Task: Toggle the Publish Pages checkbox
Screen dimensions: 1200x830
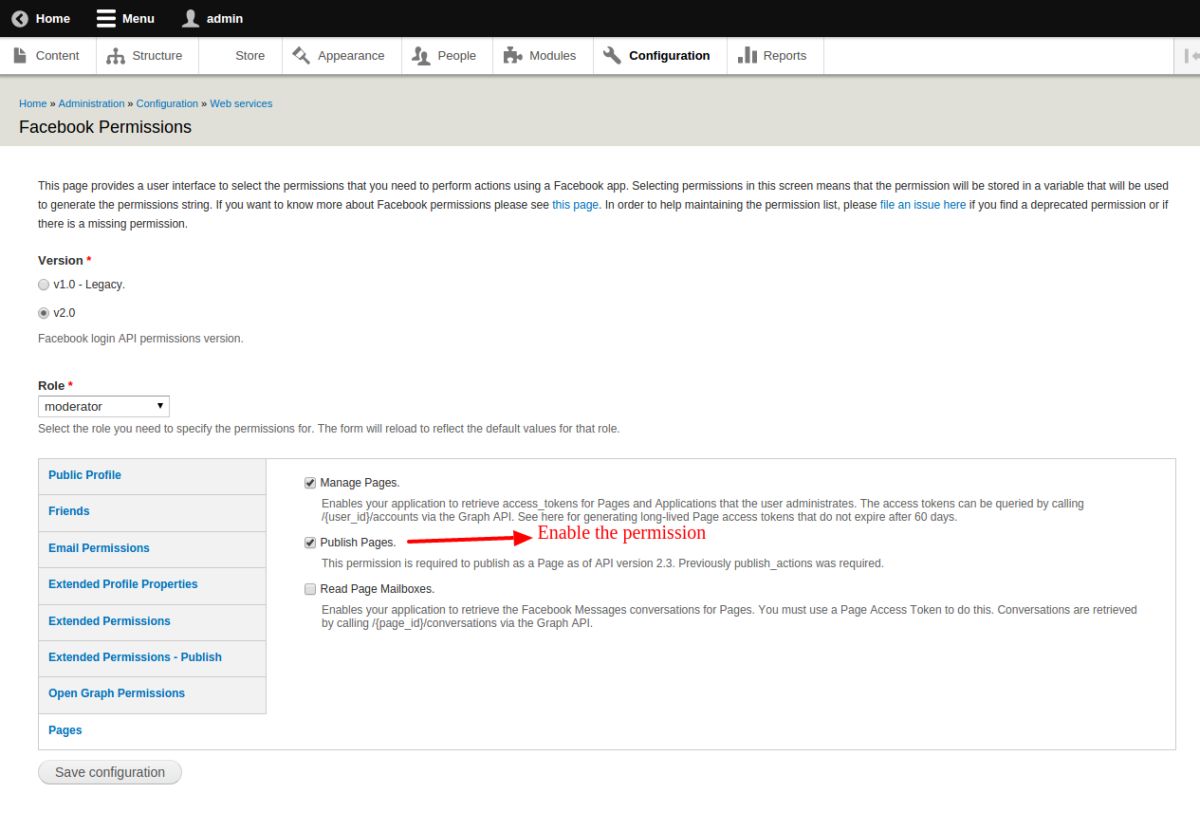Action: [x=310, y=543]
